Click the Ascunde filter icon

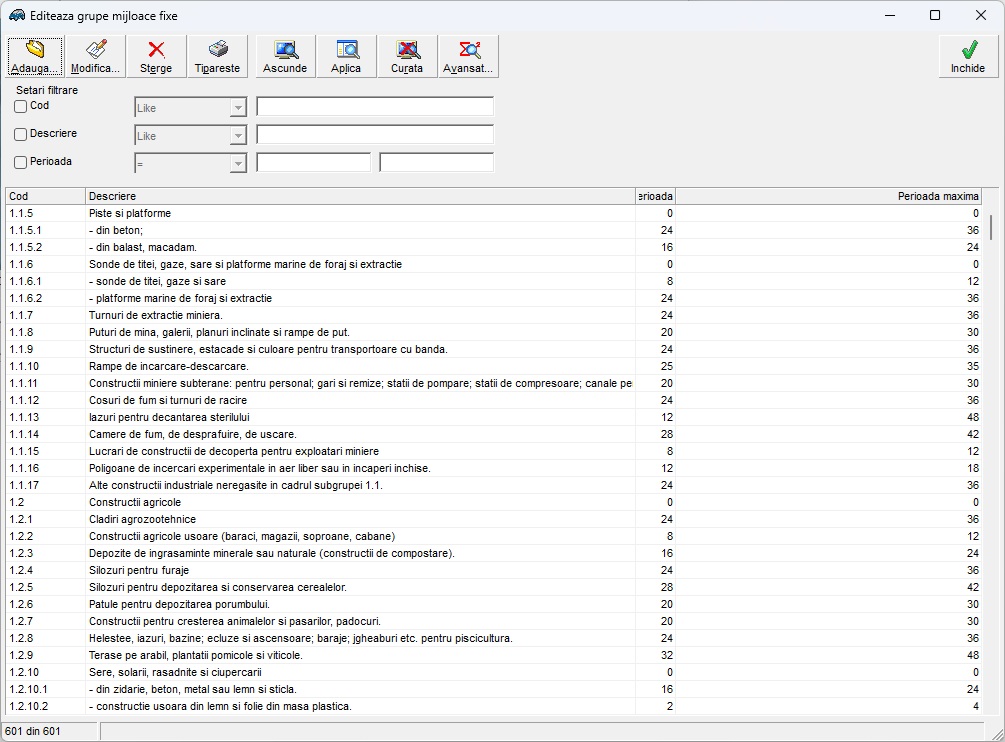[x=285, y=56]
